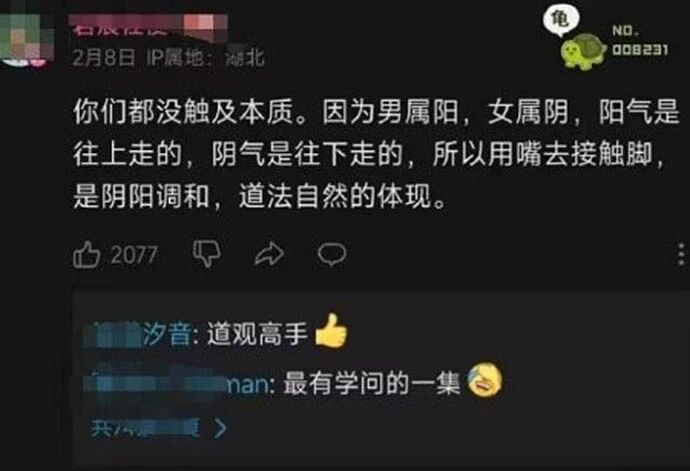Share the comment via the arrow icon
690x471 pixels.
pyautogui.click(x=269, y=254)
